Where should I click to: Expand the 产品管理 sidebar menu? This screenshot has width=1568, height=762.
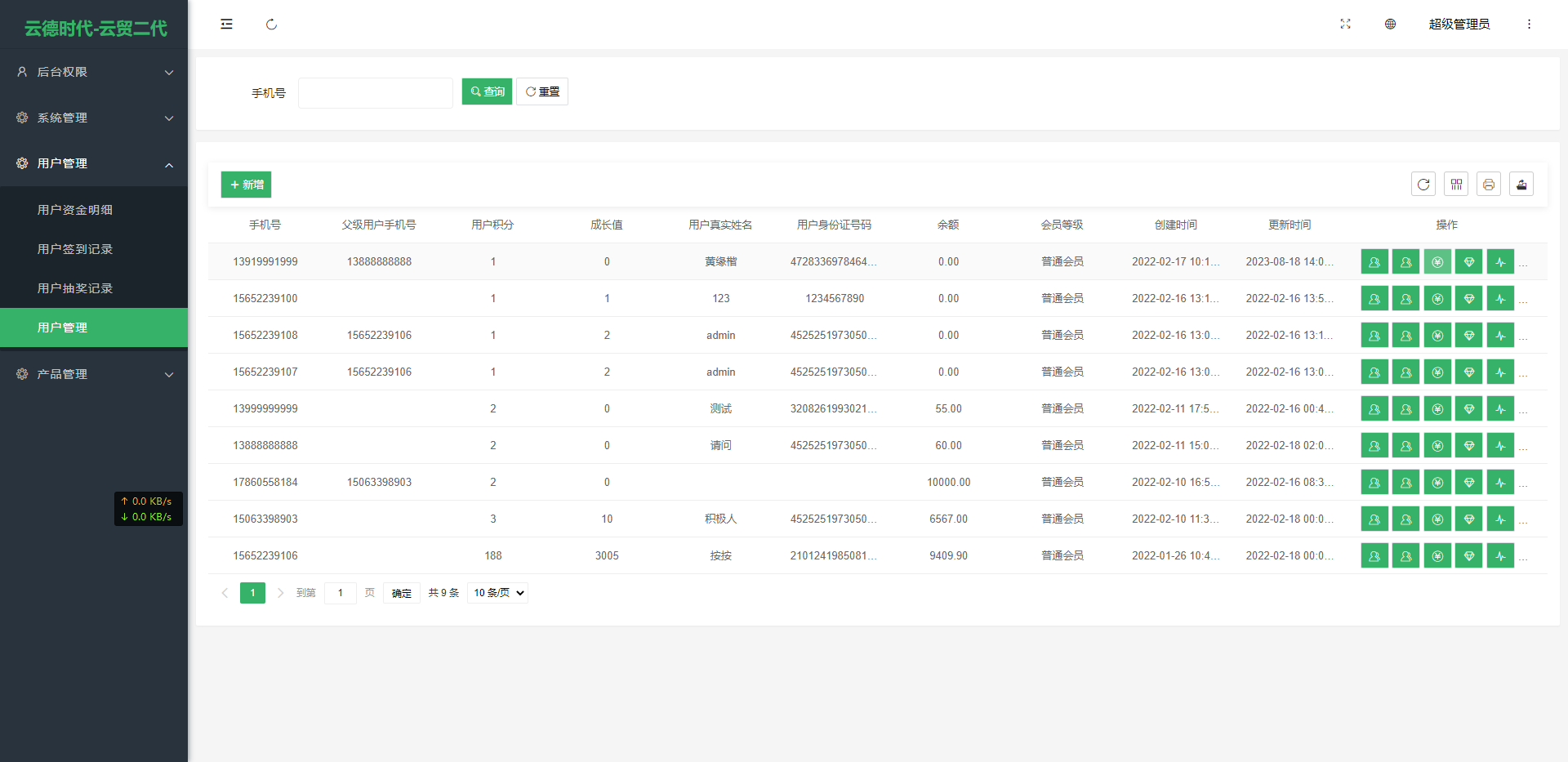tap(94, 374)
